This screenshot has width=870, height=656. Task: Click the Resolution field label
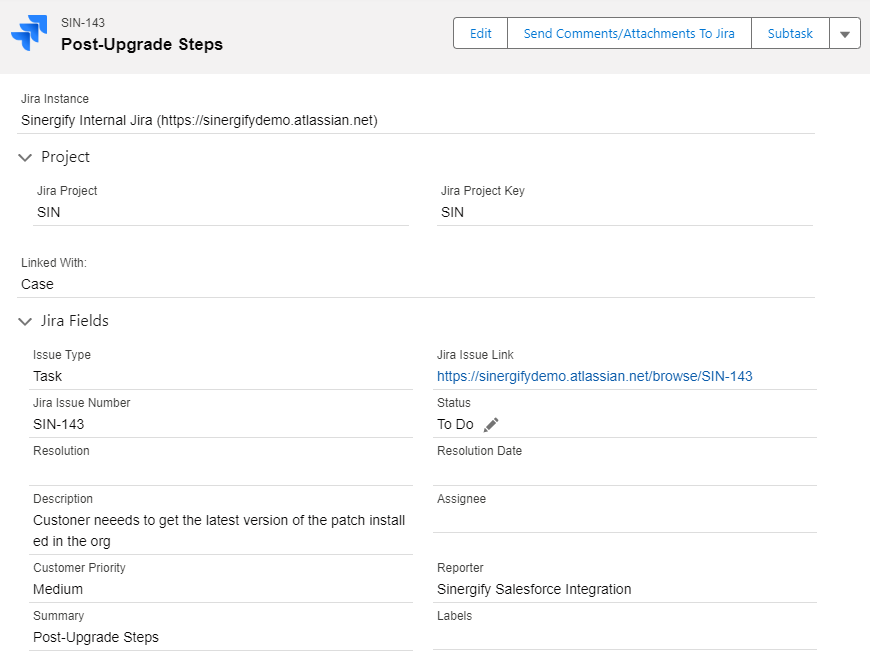61,451
